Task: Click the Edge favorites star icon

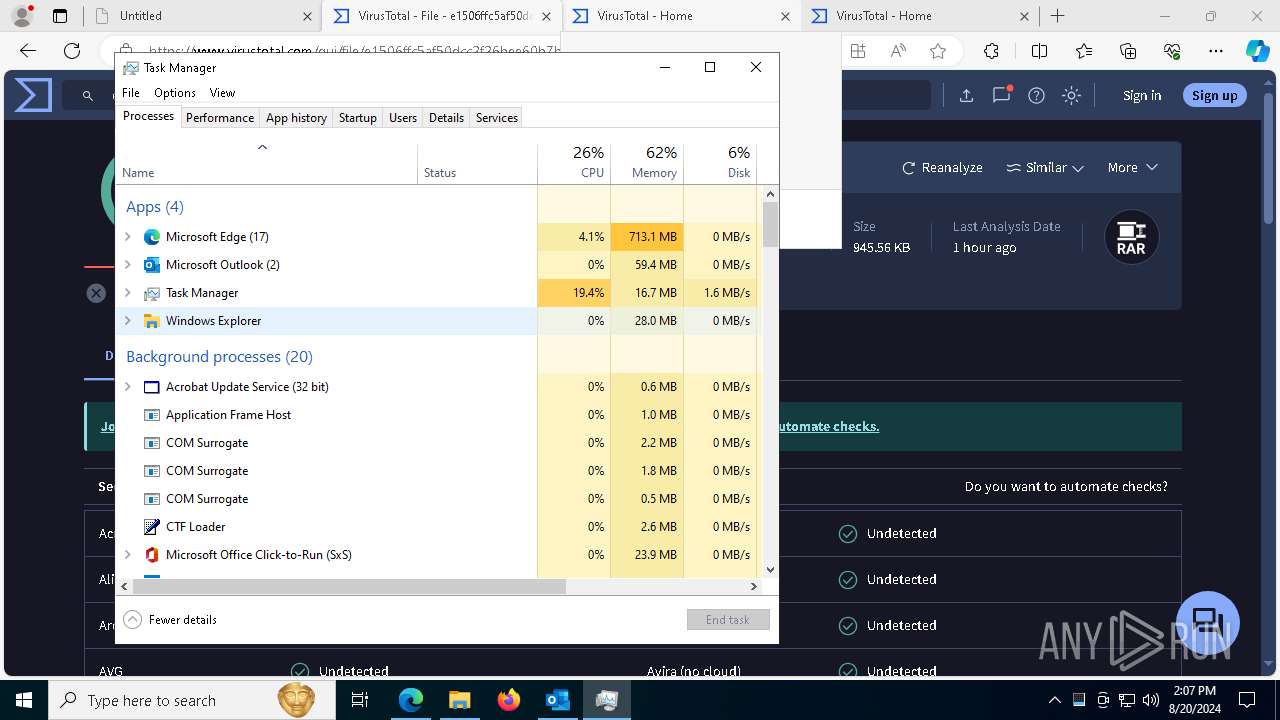Action: click(x=938, y=51)
